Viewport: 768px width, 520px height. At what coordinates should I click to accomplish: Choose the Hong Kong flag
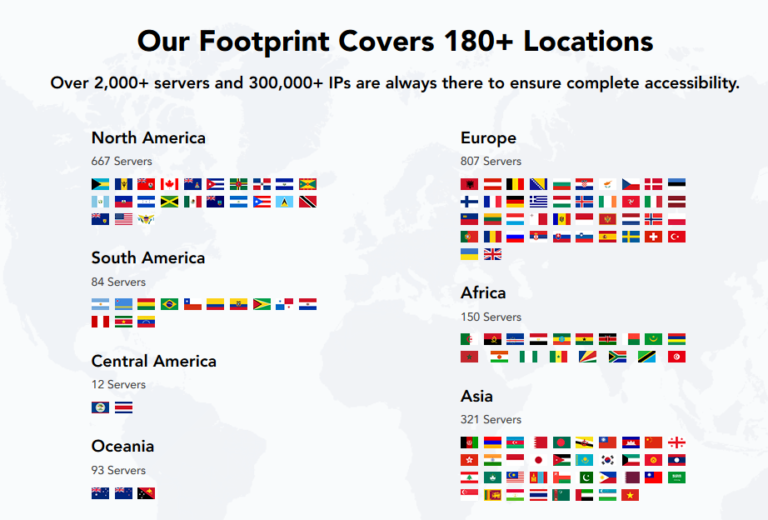coord(469,460)
